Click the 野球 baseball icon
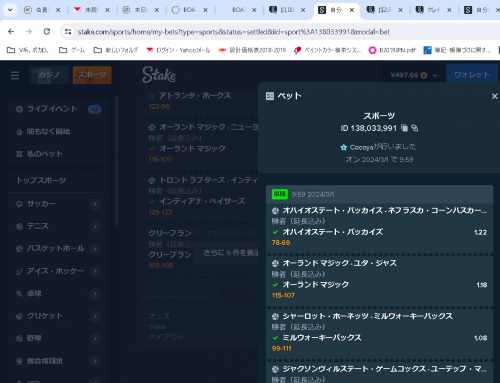 click(x=19, y=338)
